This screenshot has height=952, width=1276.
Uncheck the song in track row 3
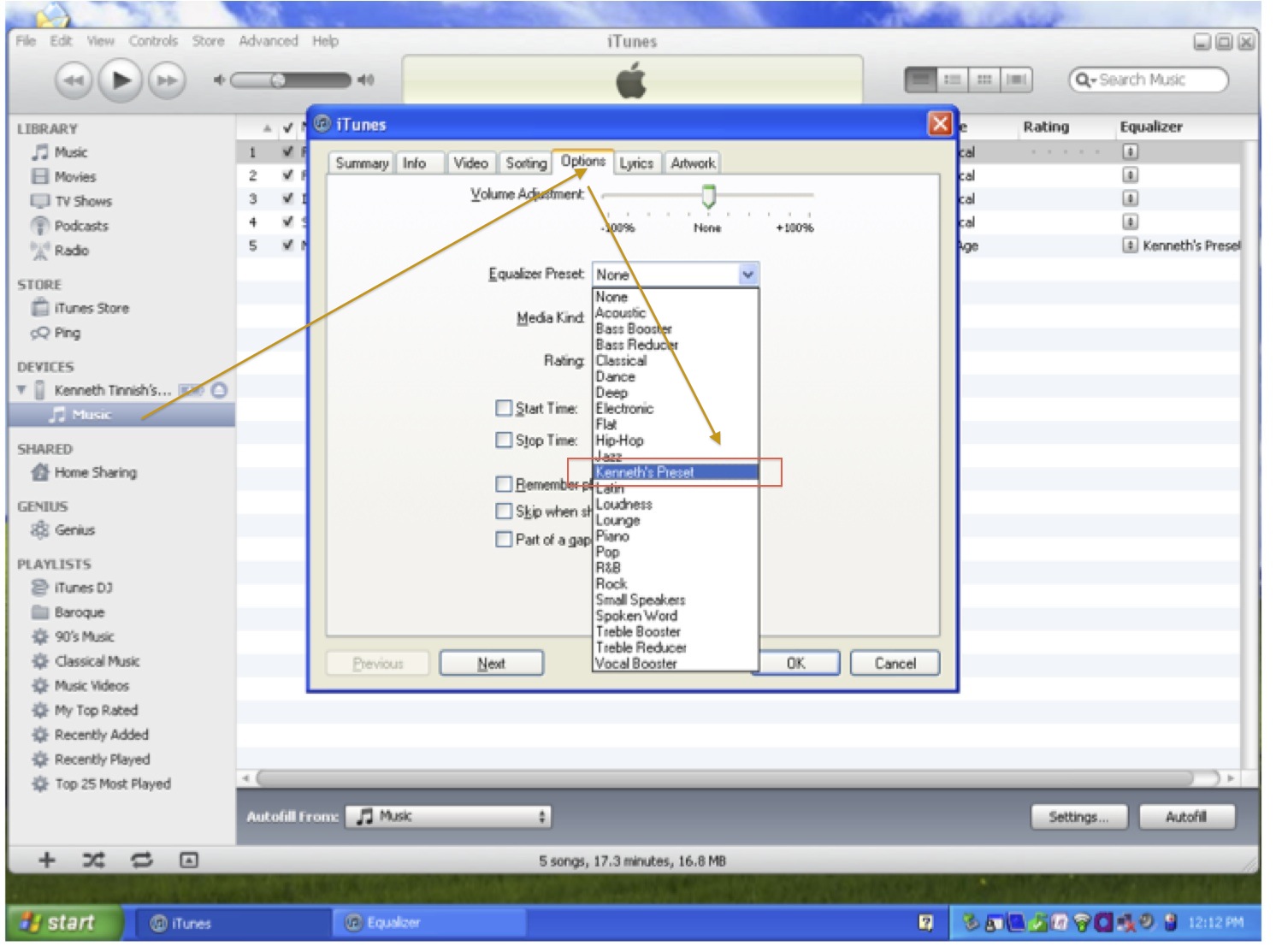tap(288, 198)
